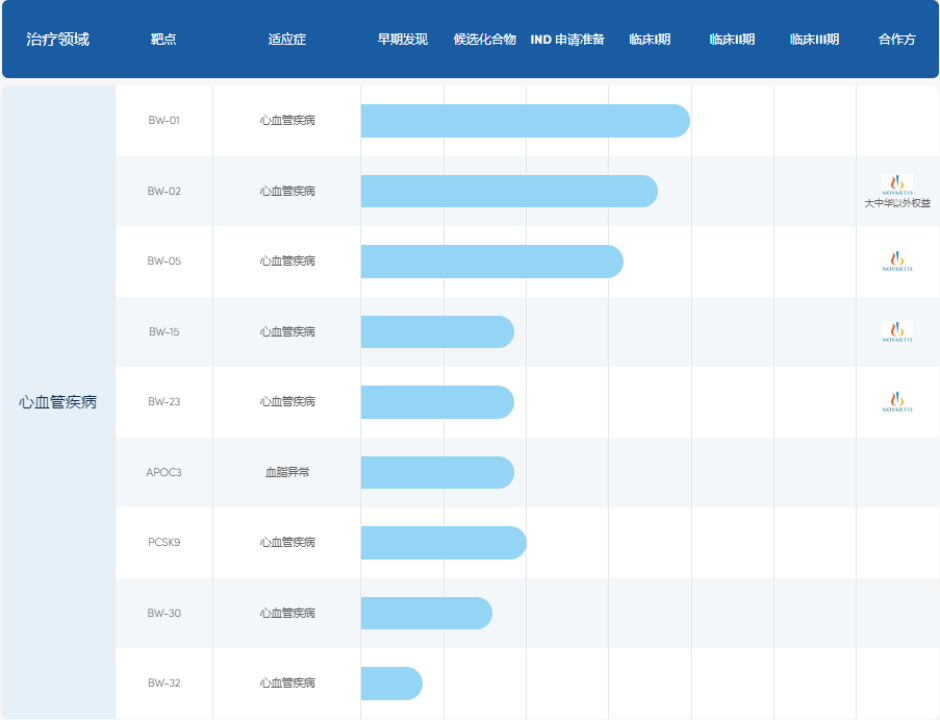This screenshot has width=940, height=720.
Task: Click the Novartis logo in BW-02 row
Action: [897, 184]
